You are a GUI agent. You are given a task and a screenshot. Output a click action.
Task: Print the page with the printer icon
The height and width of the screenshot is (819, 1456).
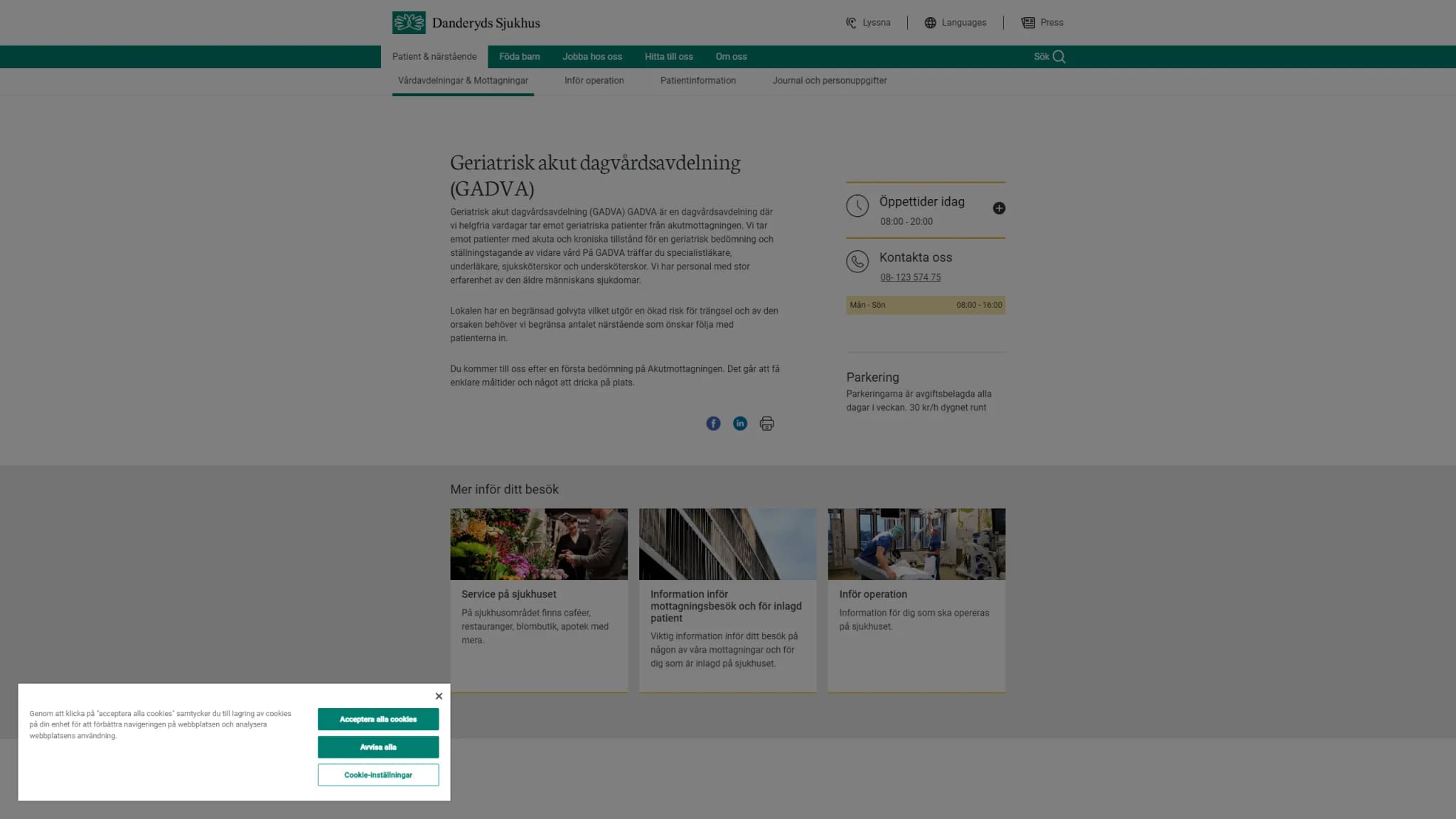pyautogui.click(x=766, y=424)
